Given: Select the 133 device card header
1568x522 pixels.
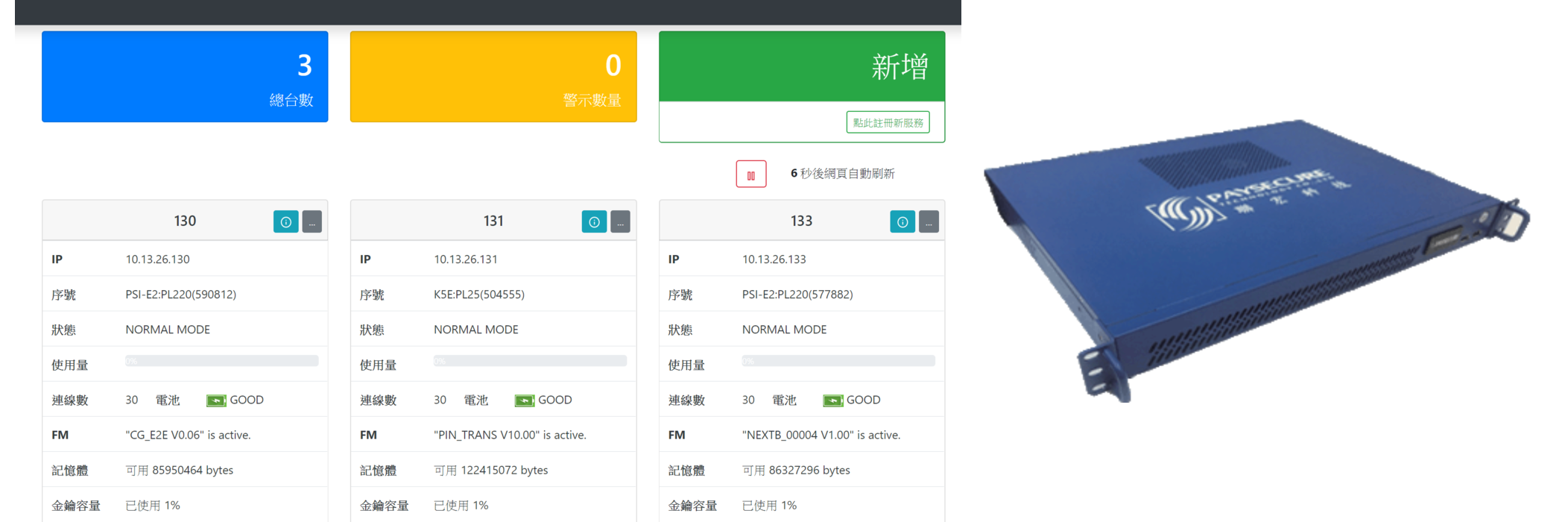Looking at the screenshot, I should click(802, 221).
